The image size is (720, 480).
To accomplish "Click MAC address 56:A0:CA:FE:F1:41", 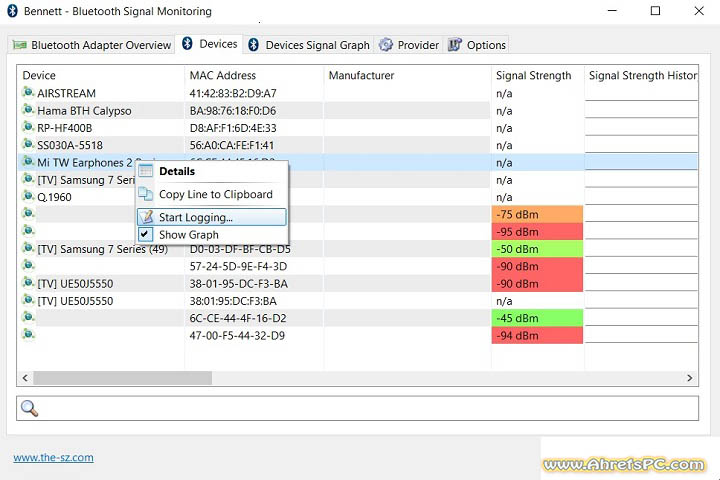I will coord(232,146).
